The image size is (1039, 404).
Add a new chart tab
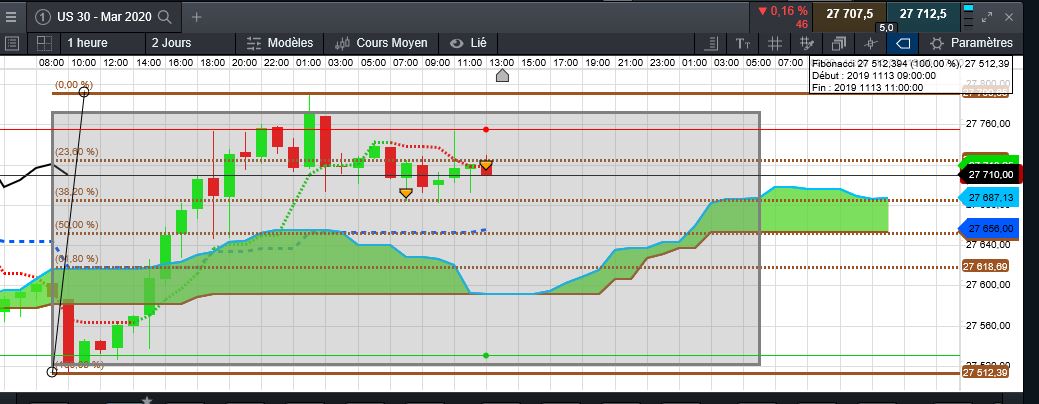pyautogui.click(x=196, y=17)
